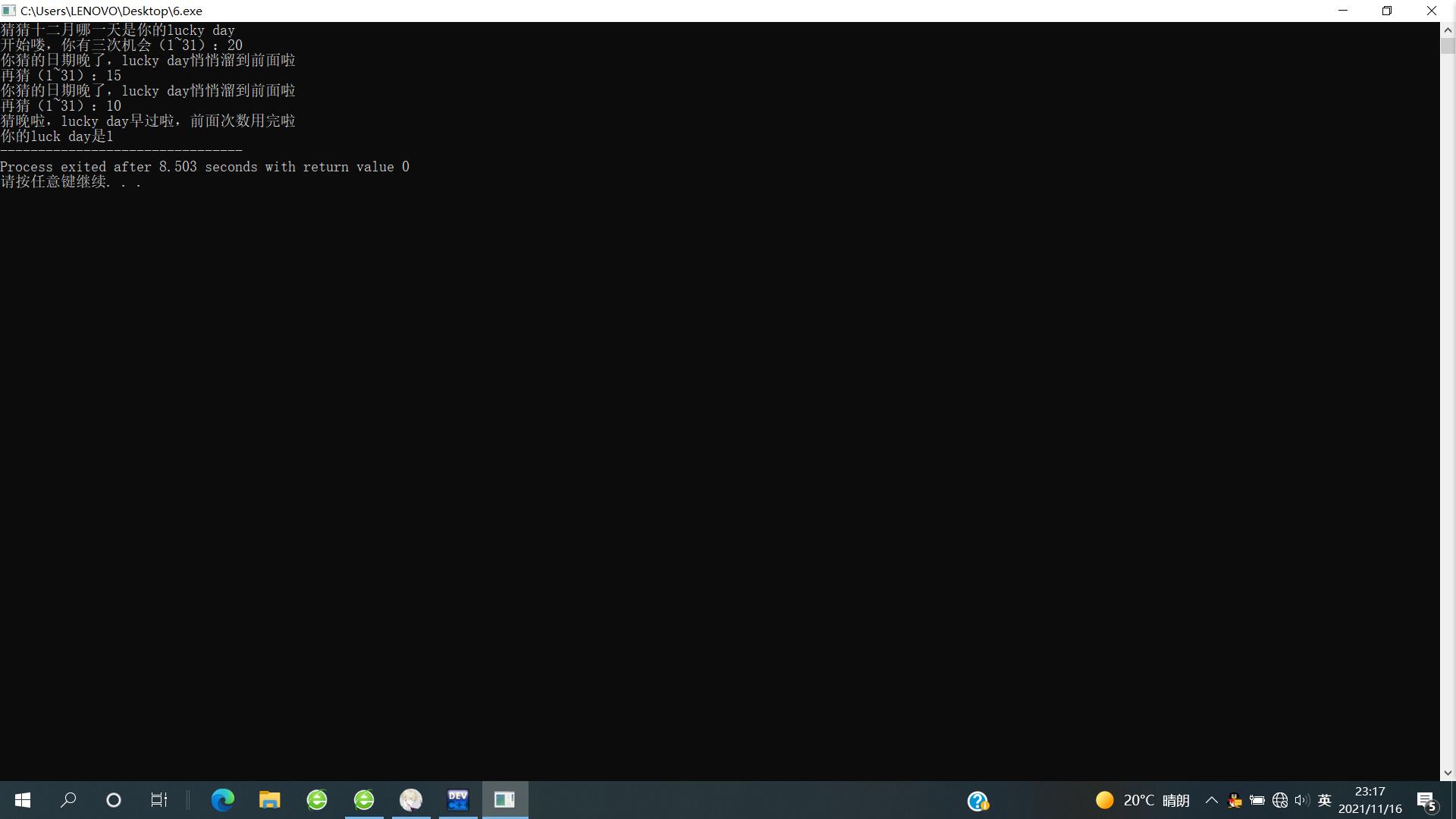The image size is (1456, 819).
Task: Open the console title bar system menu icon
Action: coord(9,11)
